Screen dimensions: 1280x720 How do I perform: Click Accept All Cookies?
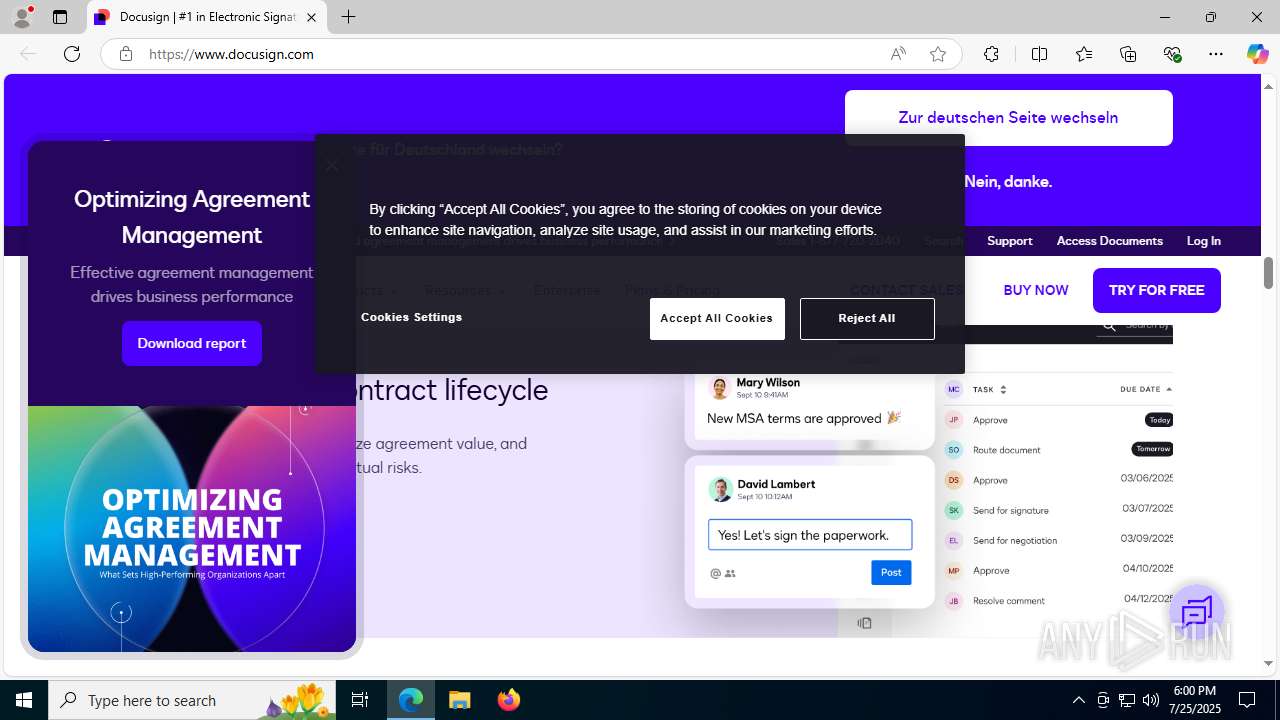[x=717, y=319]
